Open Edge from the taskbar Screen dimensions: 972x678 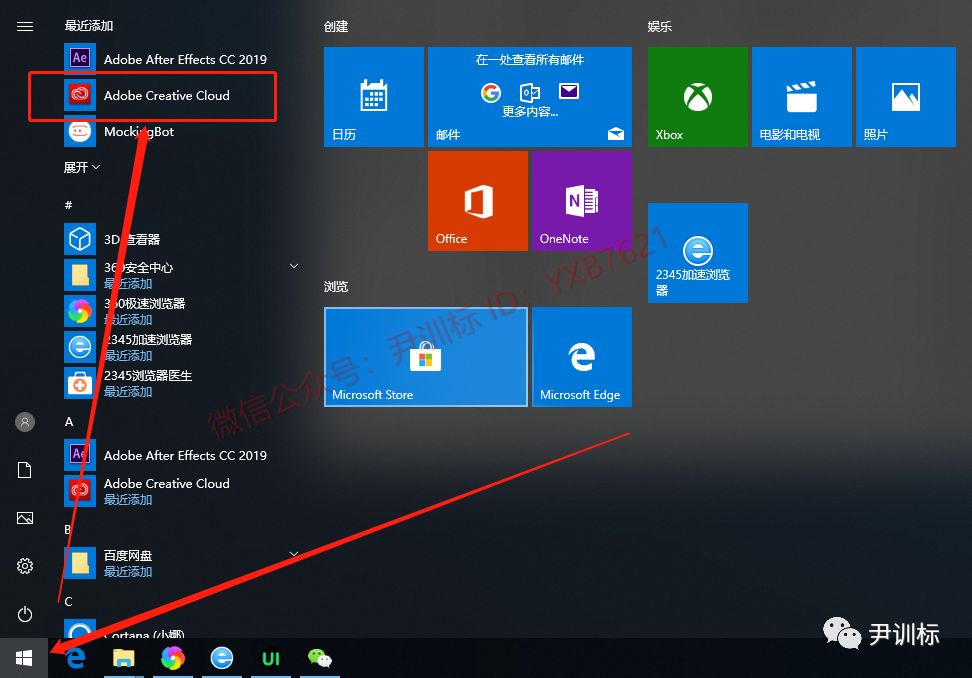(x=75, y=658)
